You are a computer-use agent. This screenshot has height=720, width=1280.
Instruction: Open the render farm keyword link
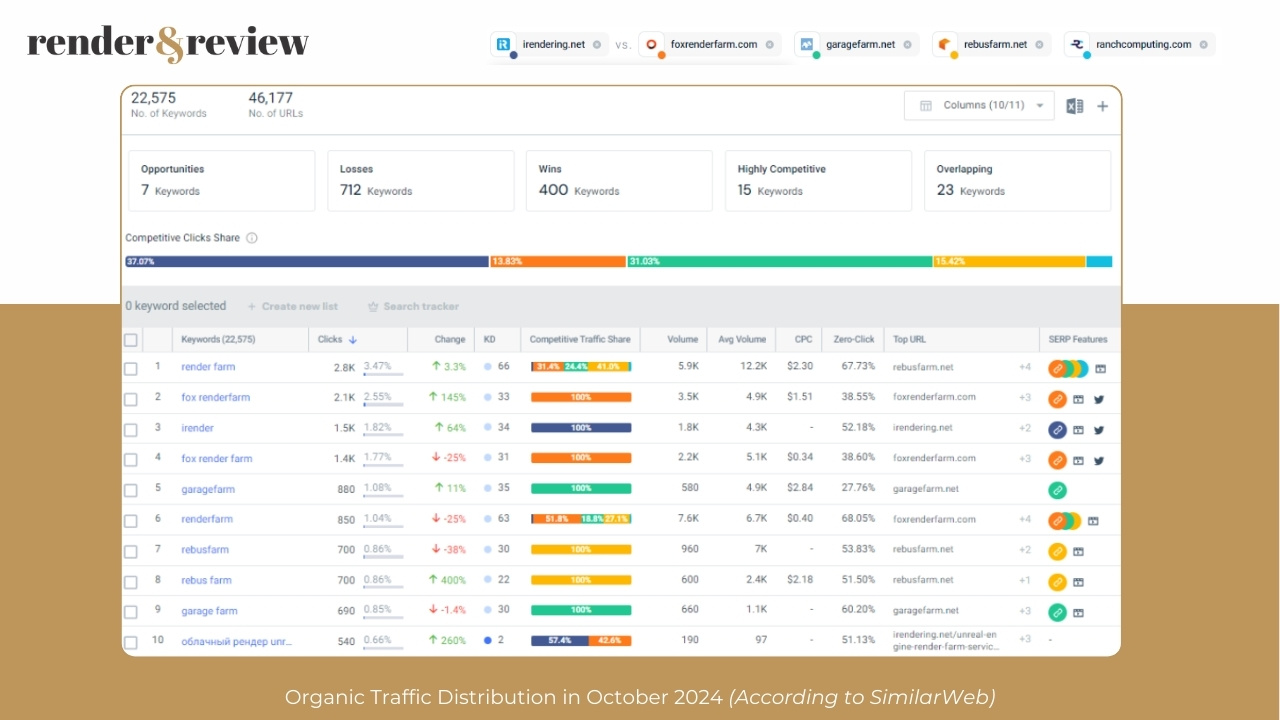tap(208, 367)
